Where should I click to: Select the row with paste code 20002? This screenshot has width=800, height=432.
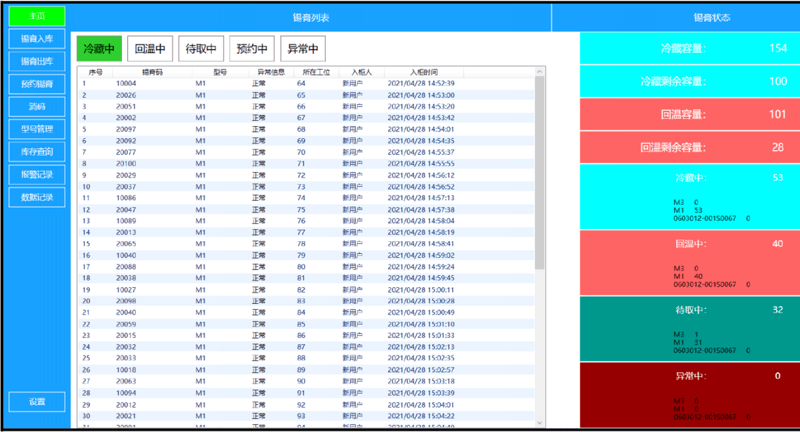(x=306, y=117)
